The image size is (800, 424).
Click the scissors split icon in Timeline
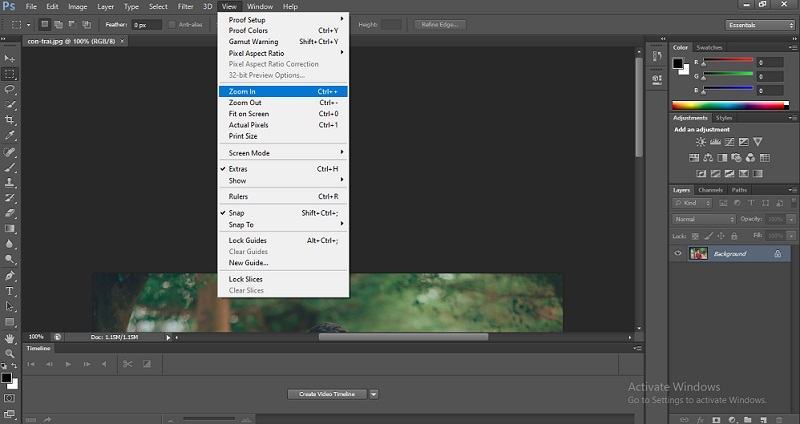click(128, 364)
